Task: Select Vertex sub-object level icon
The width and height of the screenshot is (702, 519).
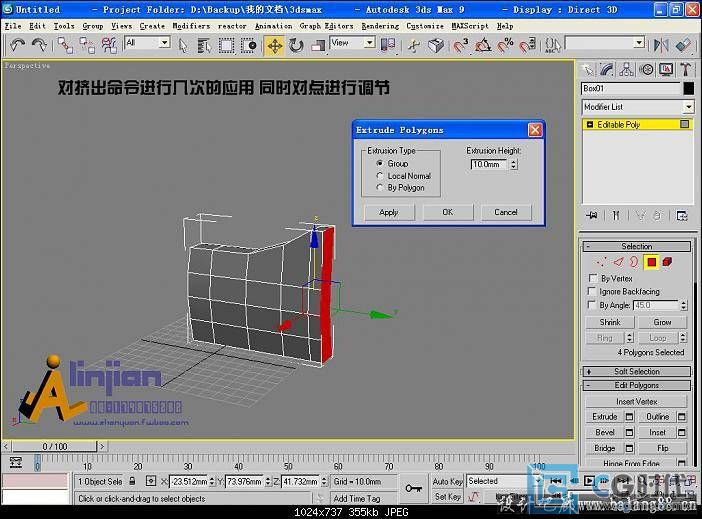Action: click(x=601, y=262)
